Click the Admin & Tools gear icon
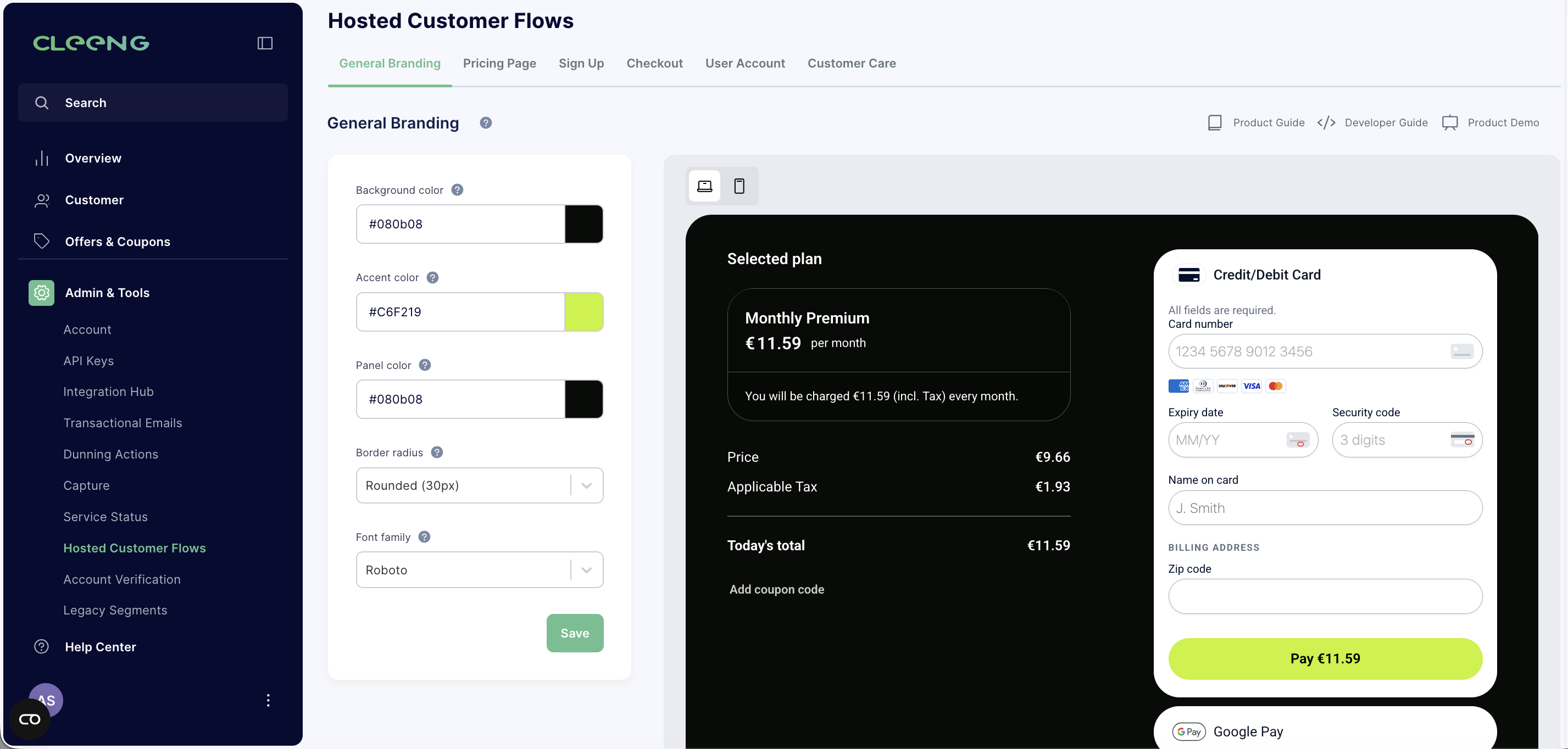The width and height of the screenshot is (1568, 749). (x=41, y=293)
